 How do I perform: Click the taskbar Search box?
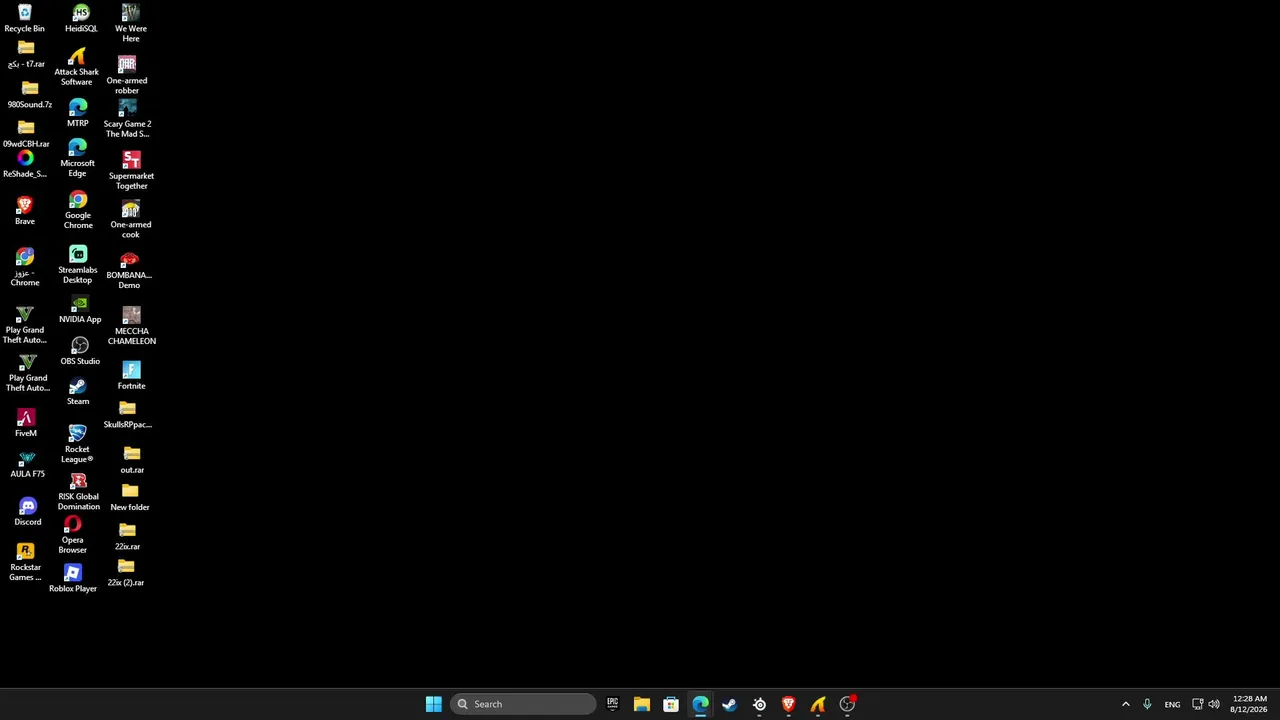(x=523, y=704)
